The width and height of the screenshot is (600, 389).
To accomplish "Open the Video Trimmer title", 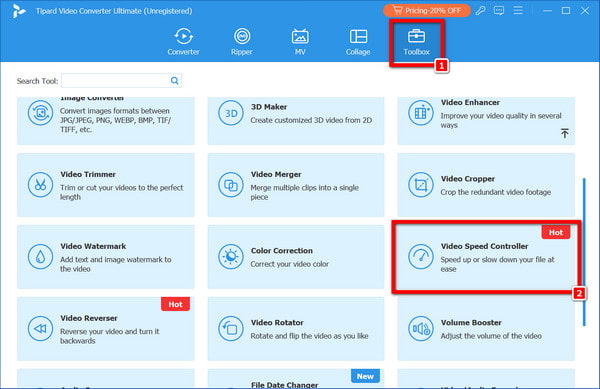I will pos(88,174).
